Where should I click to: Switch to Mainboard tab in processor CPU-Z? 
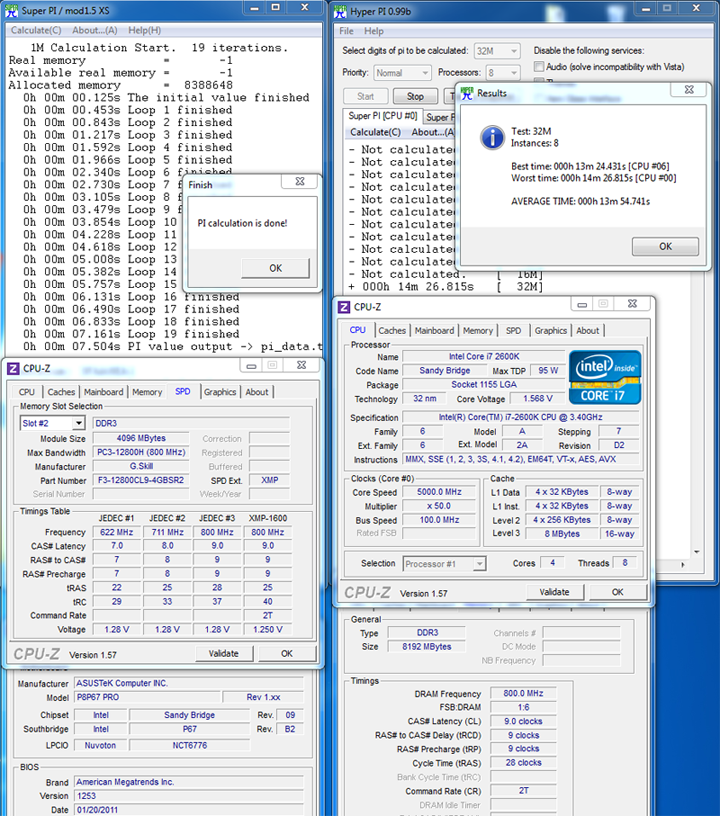tap(434, 330)
